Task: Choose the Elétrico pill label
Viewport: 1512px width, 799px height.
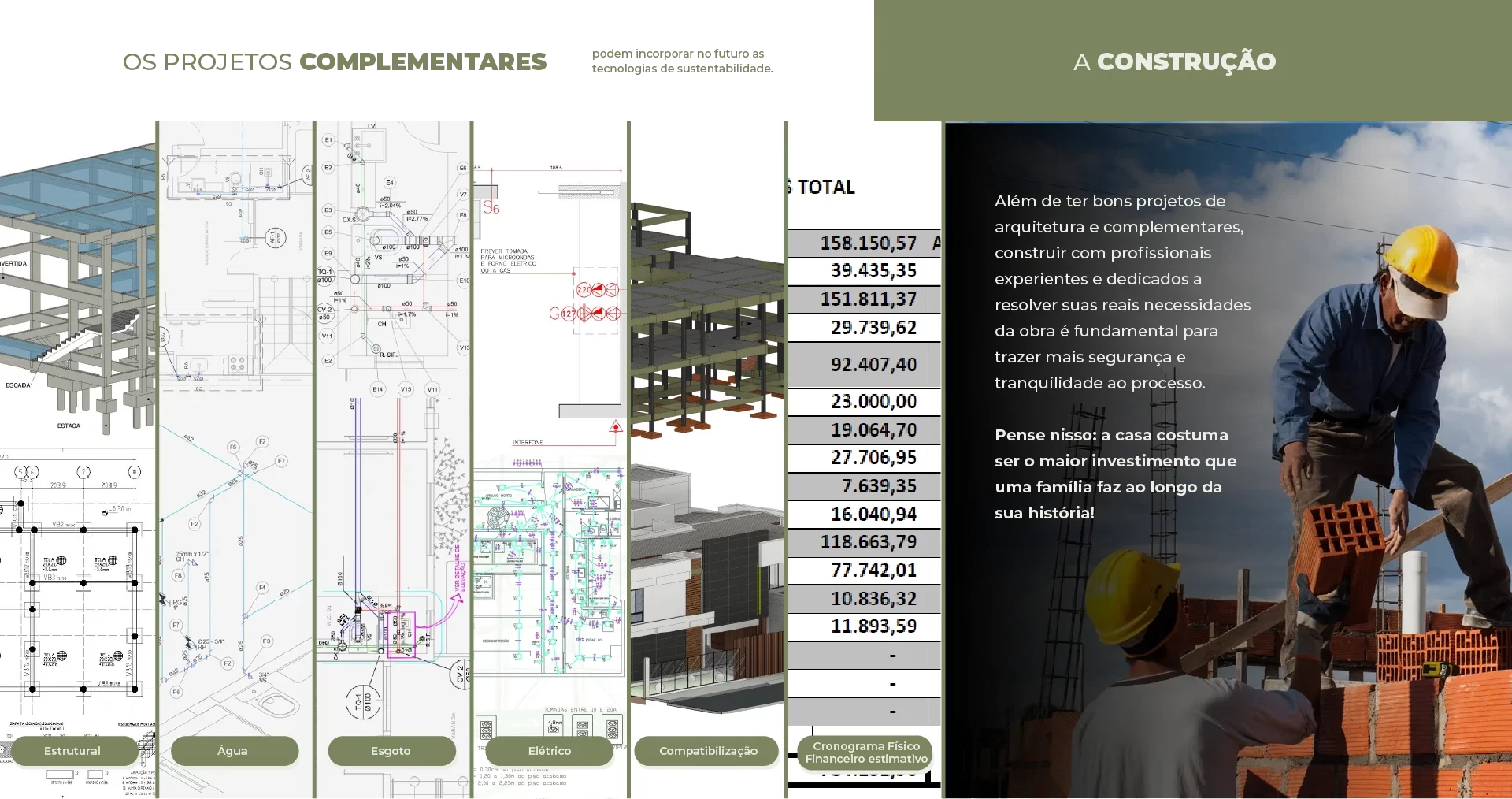Action: click(549, 751)
